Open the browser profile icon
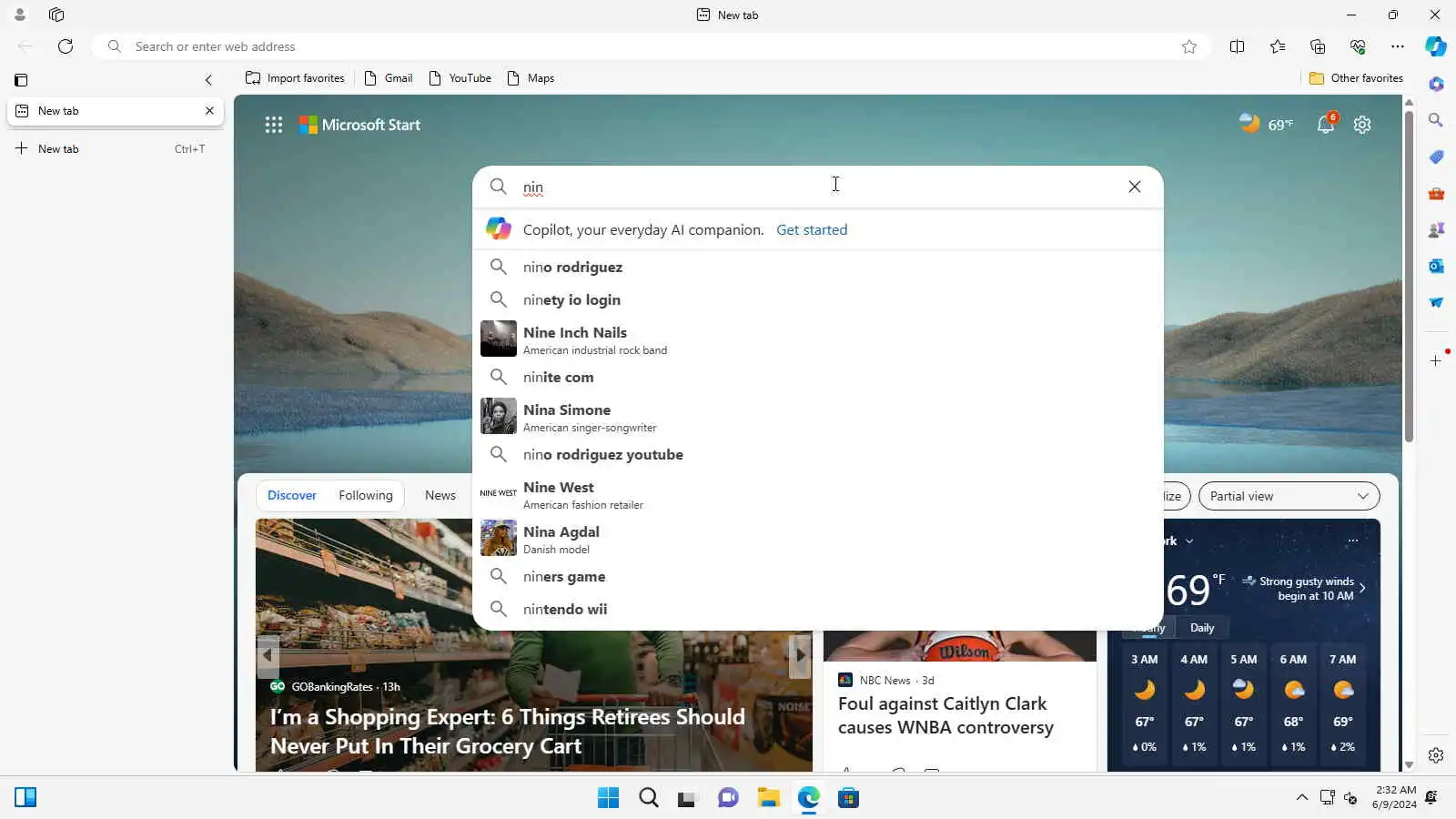Image resolution: width=1456 pixels, height=819 pixels. tap(20, 15)
